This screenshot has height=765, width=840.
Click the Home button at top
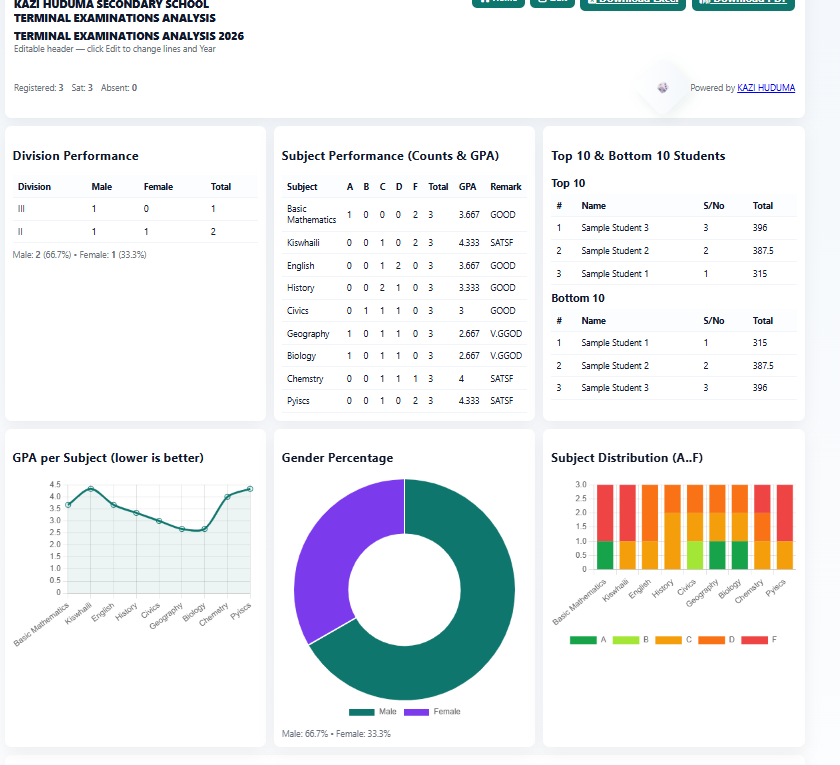(x=498, y=3)
